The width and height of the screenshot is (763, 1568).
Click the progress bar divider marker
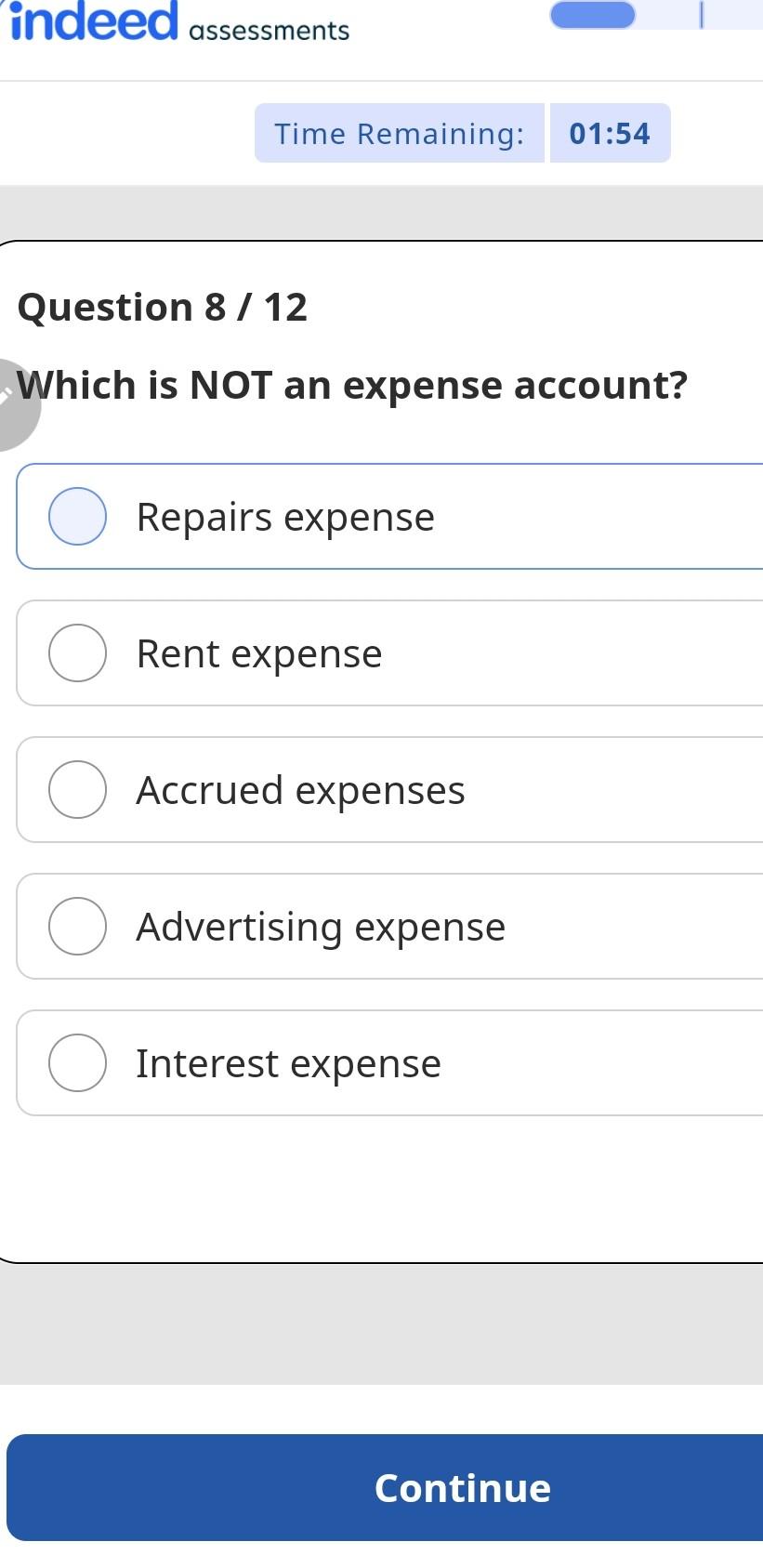pos(702,15)
